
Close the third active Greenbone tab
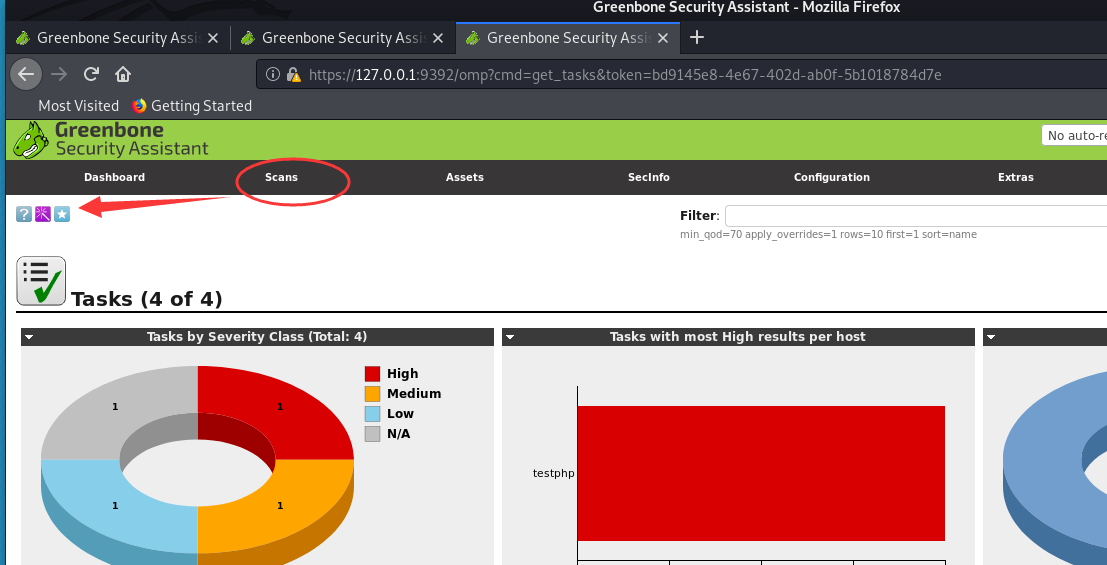[663, 38]
